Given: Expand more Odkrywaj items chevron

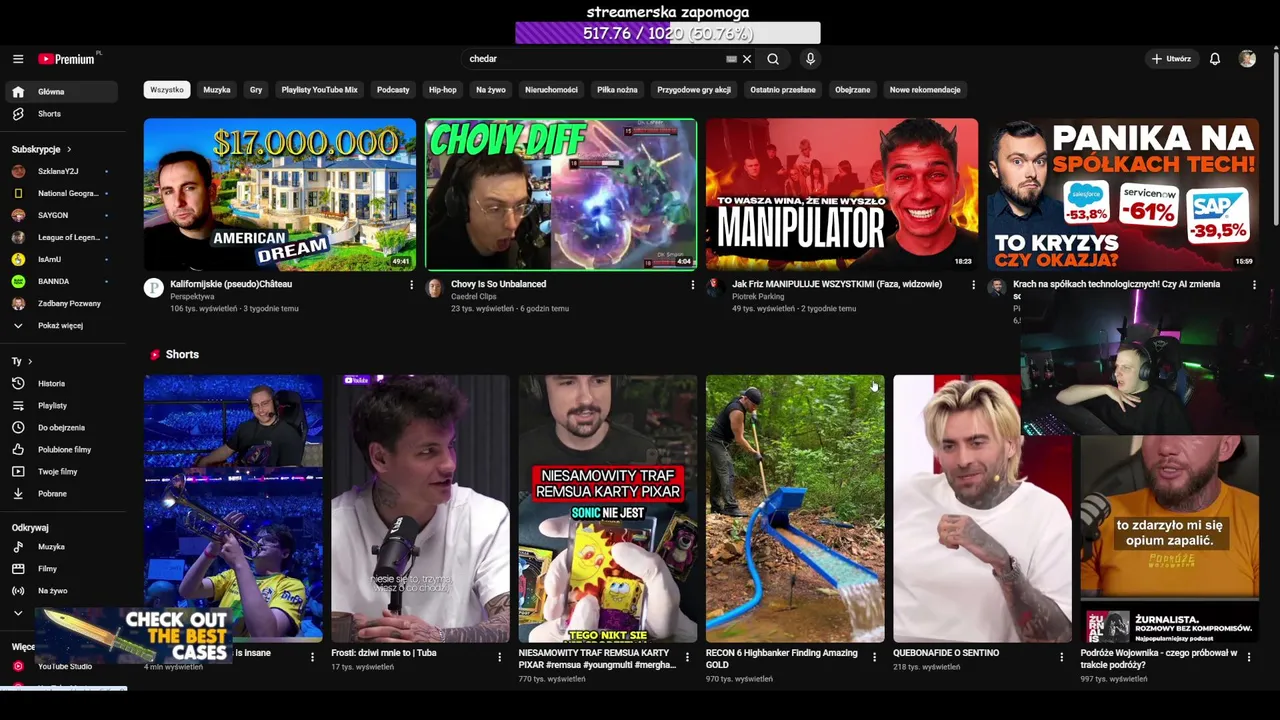Looking at the screenshot, I should (18, 613).
